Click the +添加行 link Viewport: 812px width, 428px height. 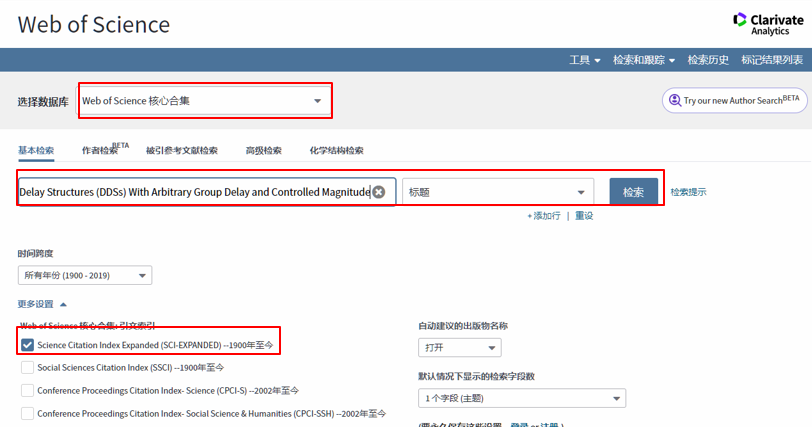tap(543, 215)
